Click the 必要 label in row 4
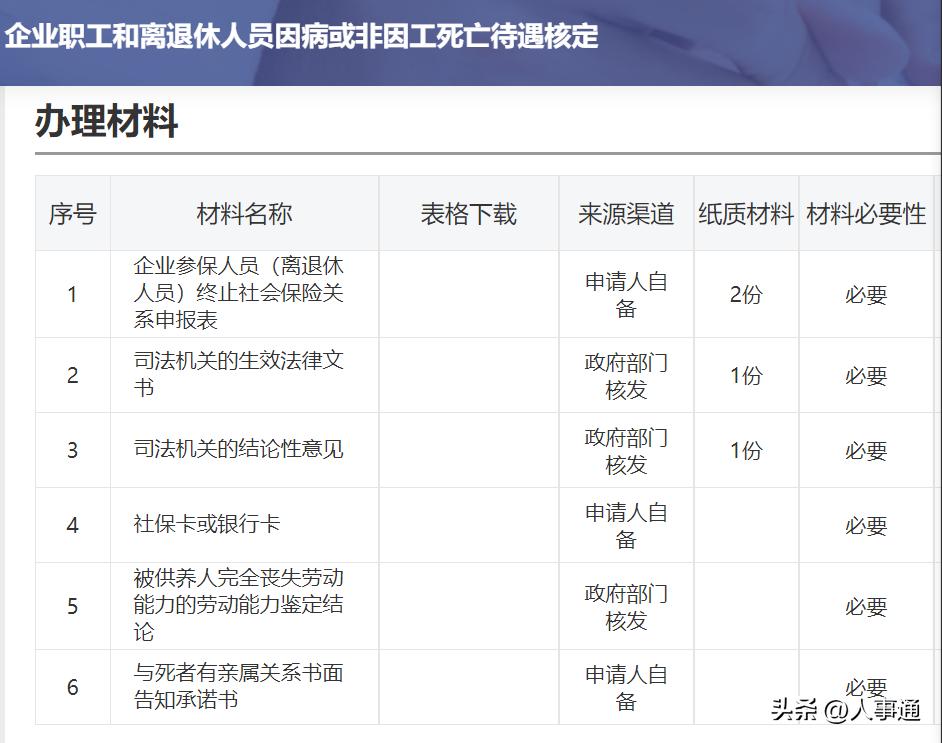The image size is (942, 743). coord(866,525)
